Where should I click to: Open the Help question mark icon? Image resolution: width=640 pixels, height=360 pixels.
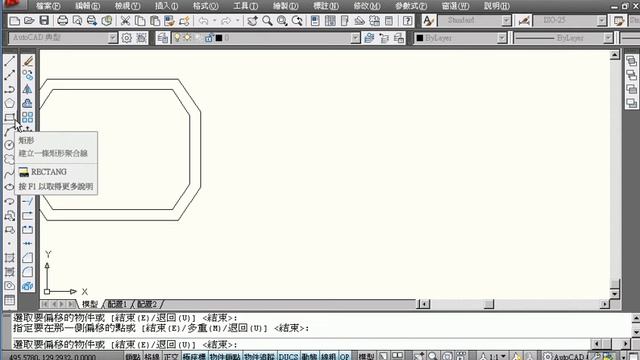coord(407,21)
